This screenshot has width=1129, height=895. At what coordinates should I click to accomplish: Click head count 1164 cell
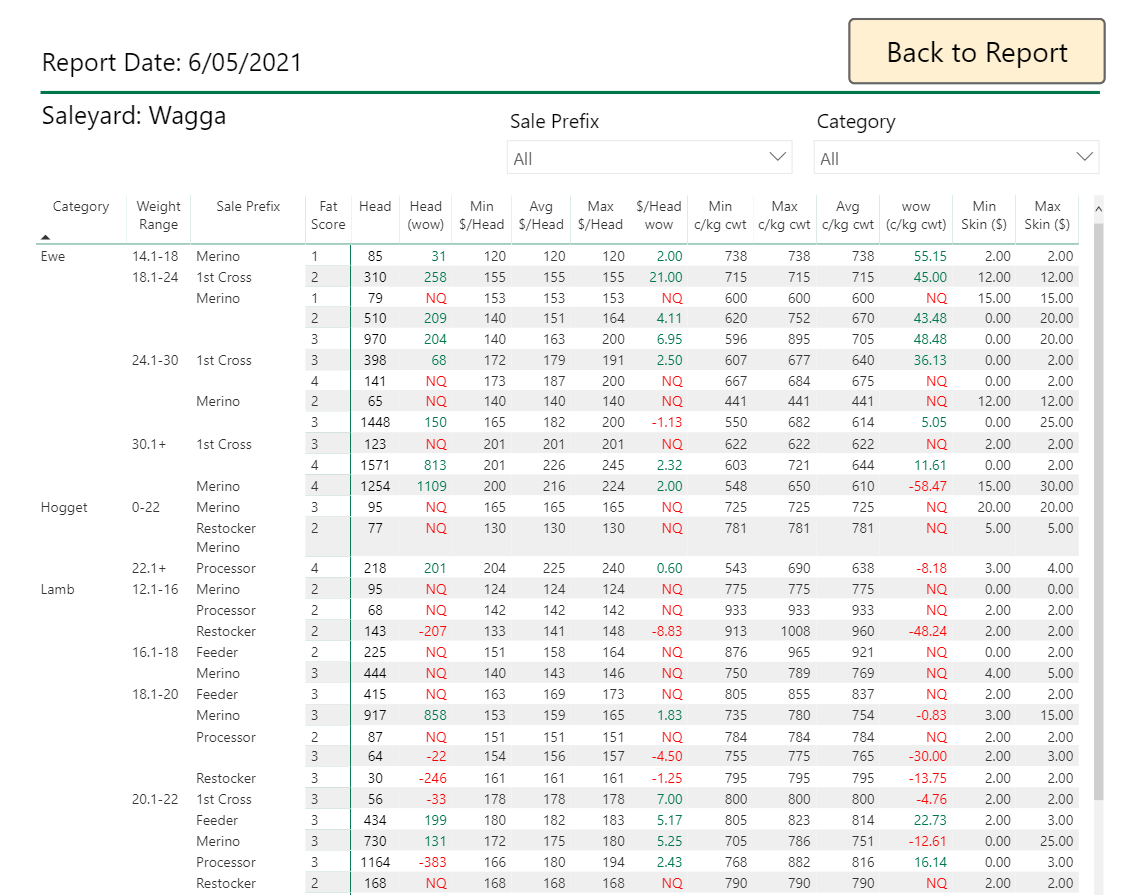[x=375, y=862]
